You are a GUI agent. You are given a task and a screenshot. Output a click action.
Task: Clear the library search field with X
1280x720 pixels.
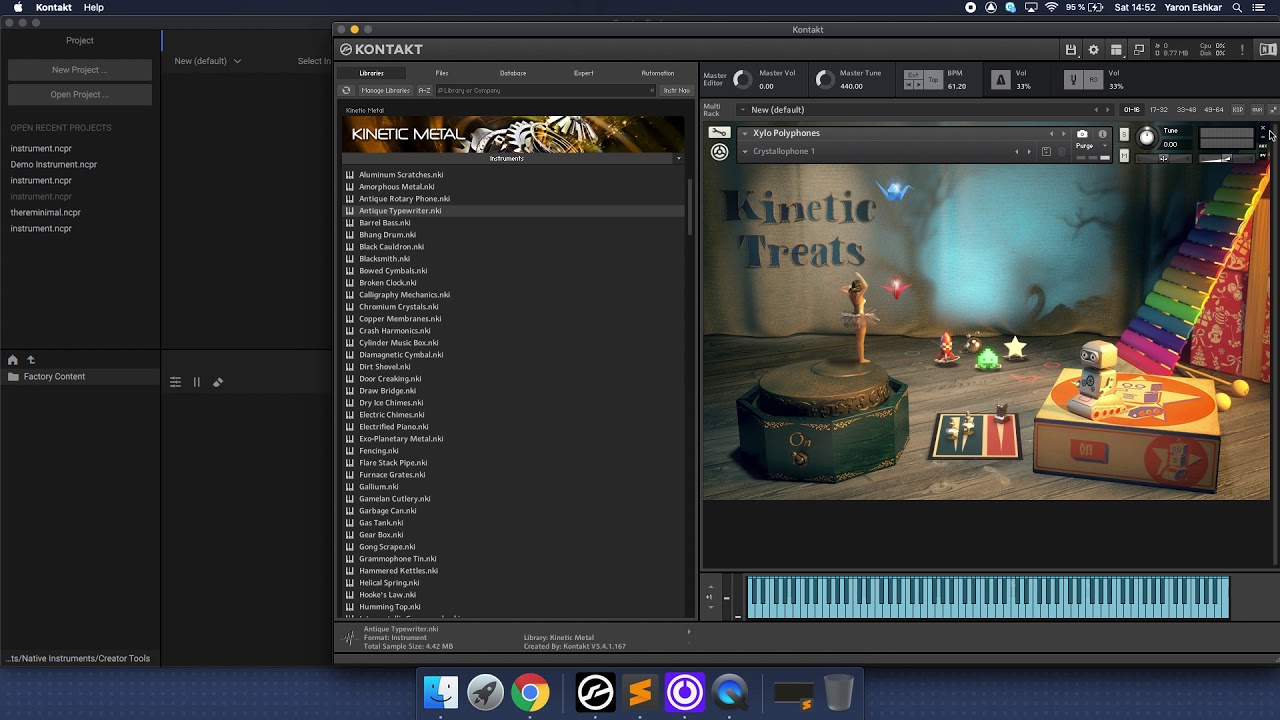click(652, 90)
